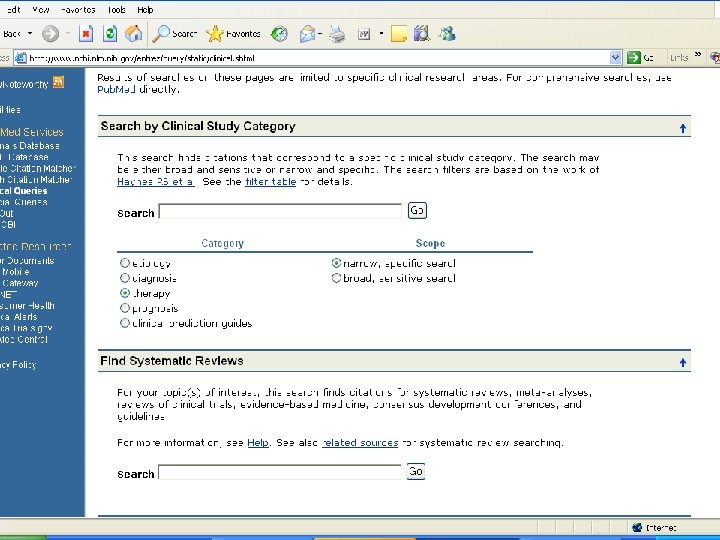Go to the Home page icon

click(134, 34)
